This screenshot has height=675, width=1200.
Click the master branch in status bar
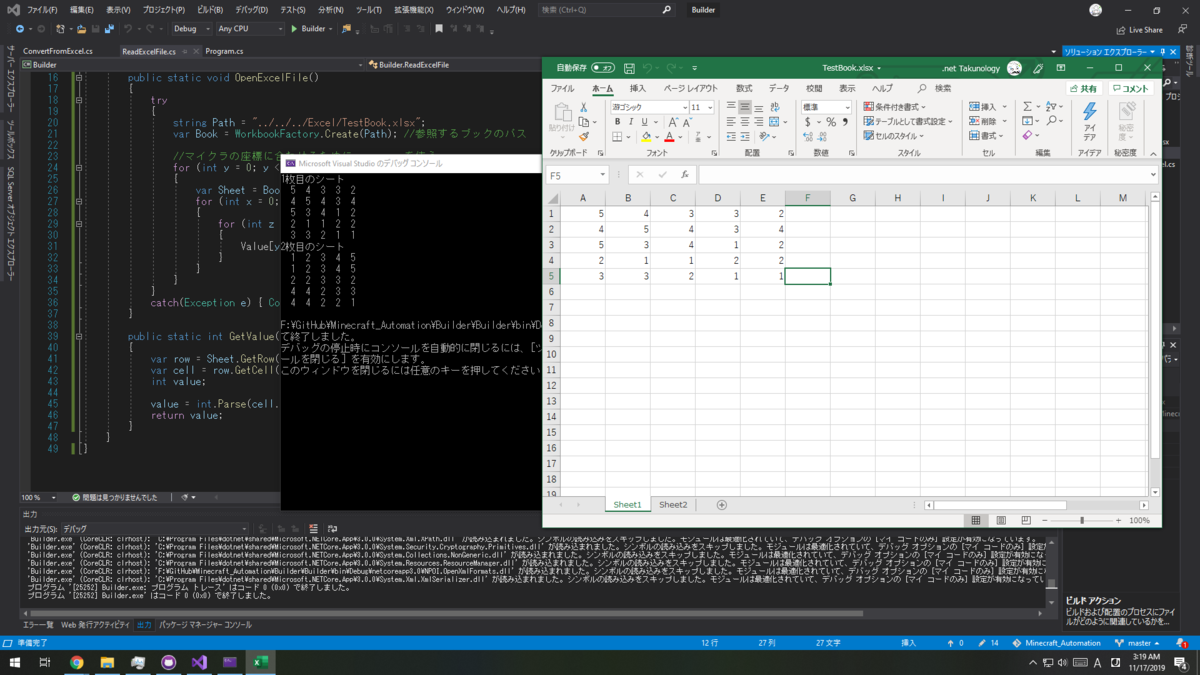(1137, 643)
